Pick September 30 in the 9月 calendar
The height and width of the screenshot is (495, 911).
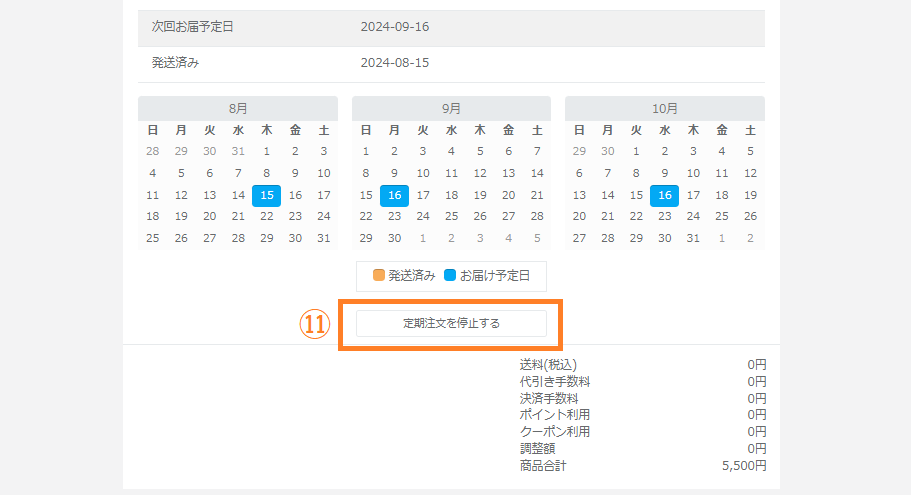[394, 238]
